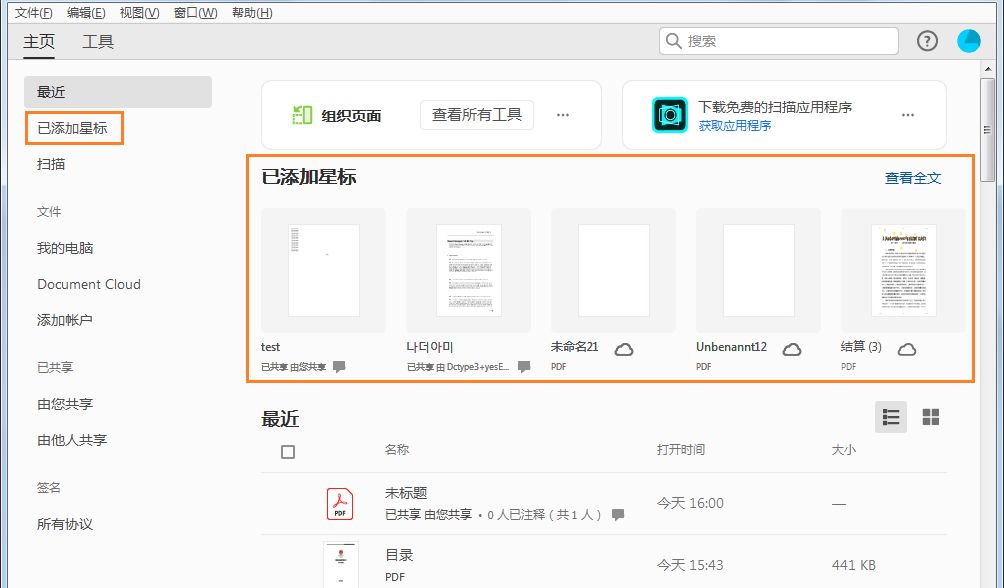Click the 目录 document icon
The width and height of the screenshot is (1004, 588).
[340, 565]
